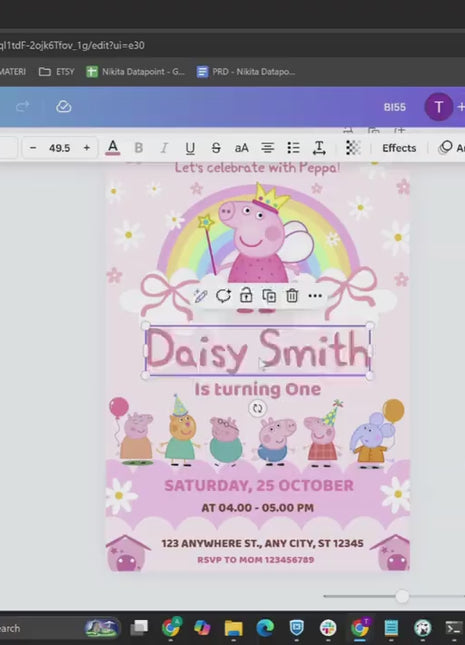The height and width of the screenshot is (645, 465).
Task: Open the BI55 design title
Action: (x=395, y=107)
